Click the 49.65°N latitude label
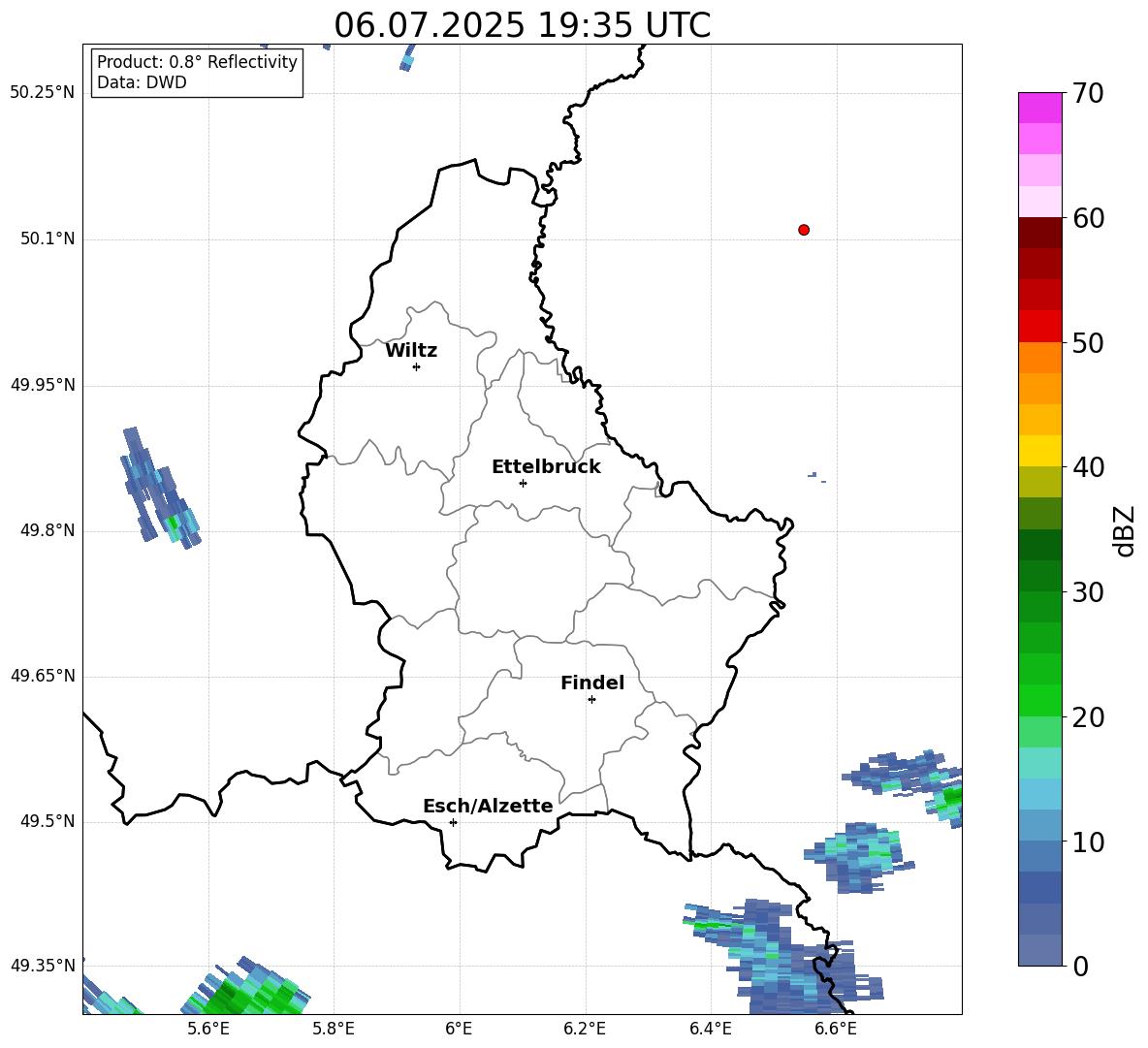Viewport: 1148px width, 1048px height. coord(43,676)
